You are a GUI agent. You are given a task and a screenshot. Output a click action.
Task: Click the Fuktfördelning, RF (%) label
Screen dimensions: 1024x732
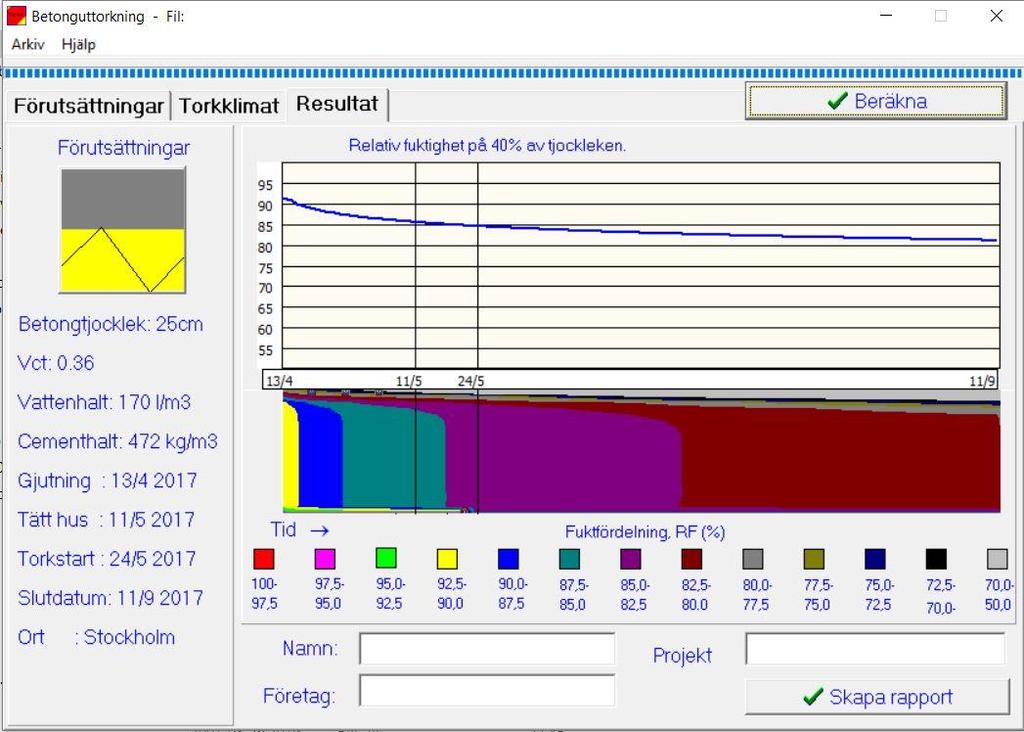645,532
